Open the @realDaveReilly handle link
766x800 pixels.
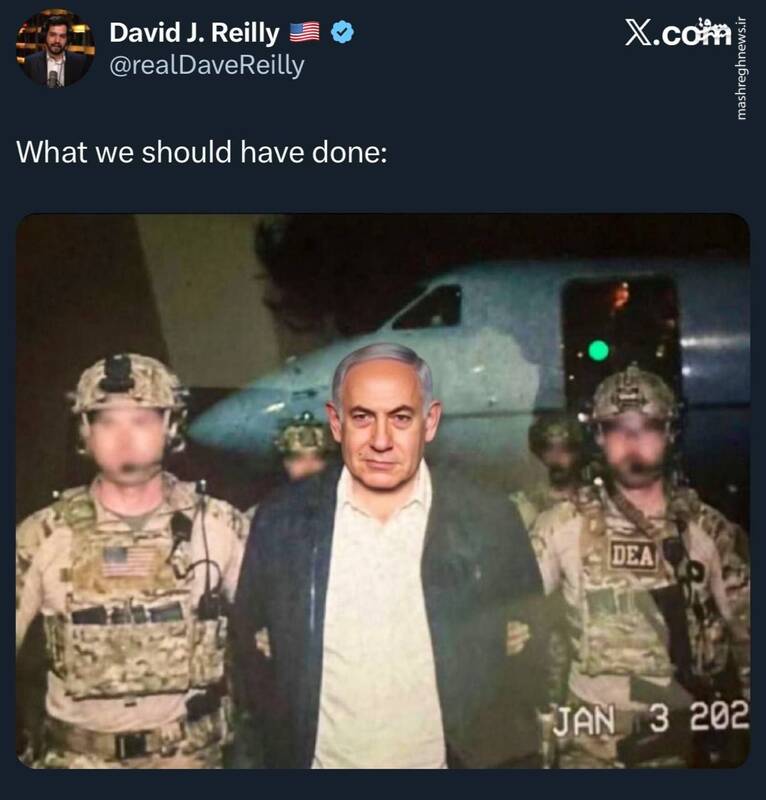[207, 65]
